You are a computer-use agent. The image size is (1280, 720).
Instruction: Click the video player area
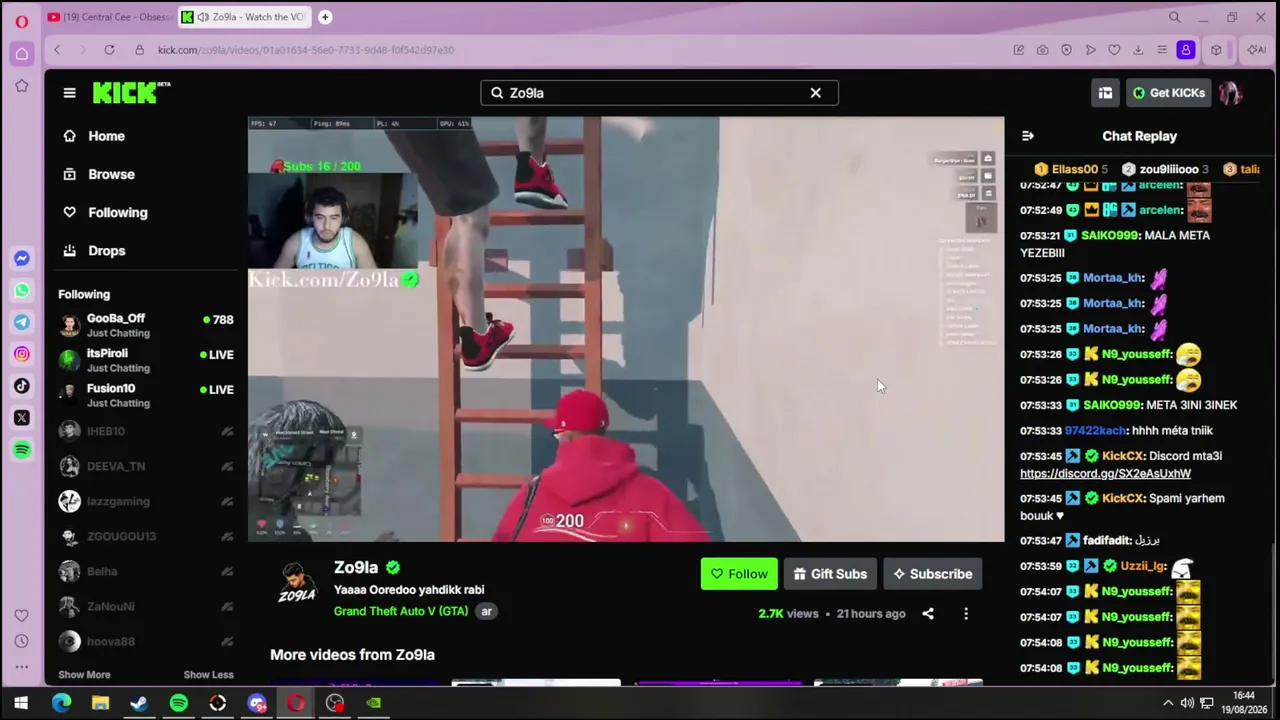pos(626,329)
